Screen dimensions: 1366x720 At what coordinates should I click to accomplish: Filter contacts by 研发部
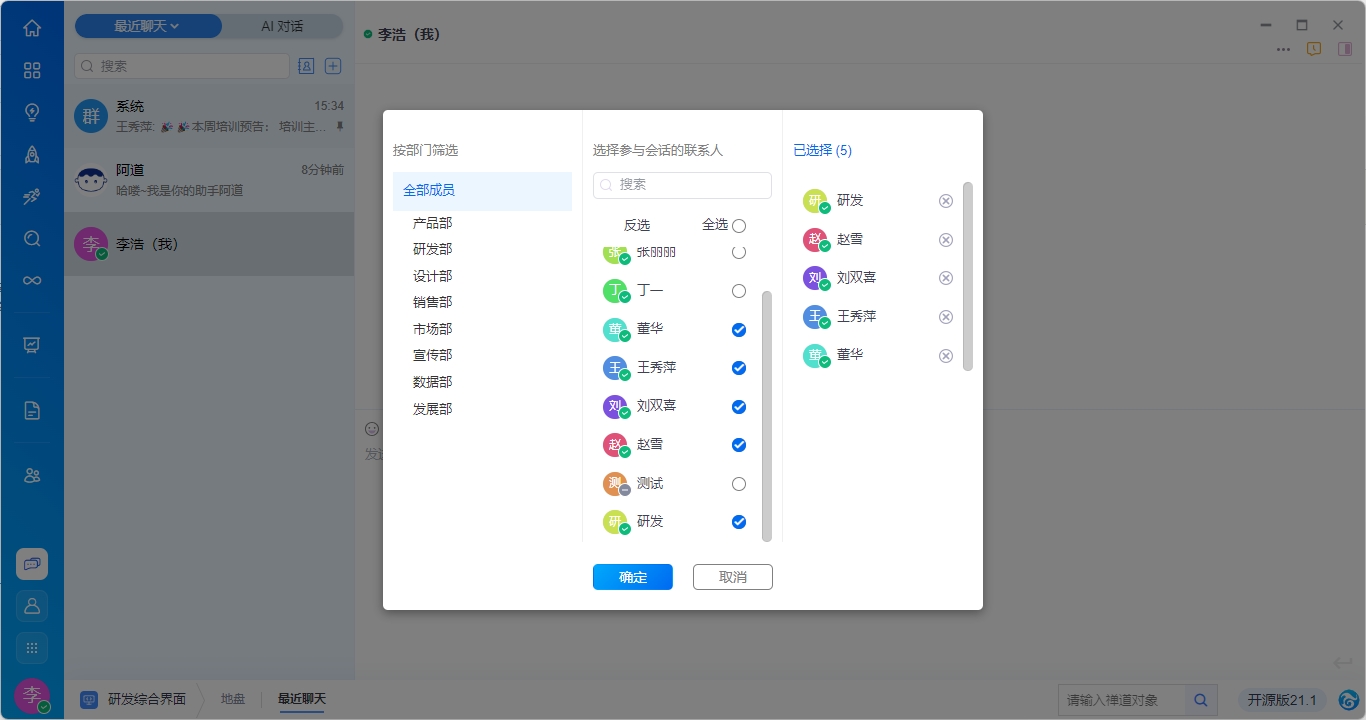tap(433, 249)
